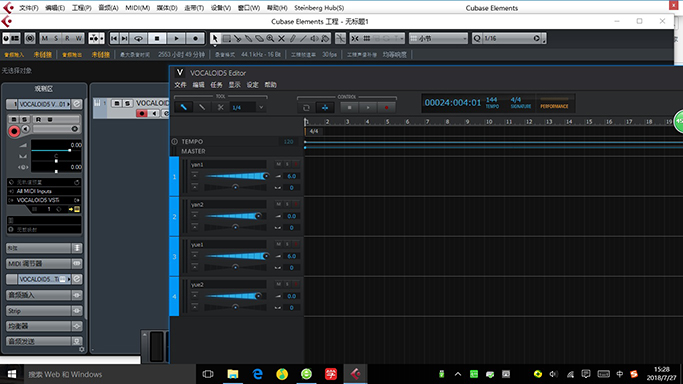Select the Cubase play speaker tool

314,39
